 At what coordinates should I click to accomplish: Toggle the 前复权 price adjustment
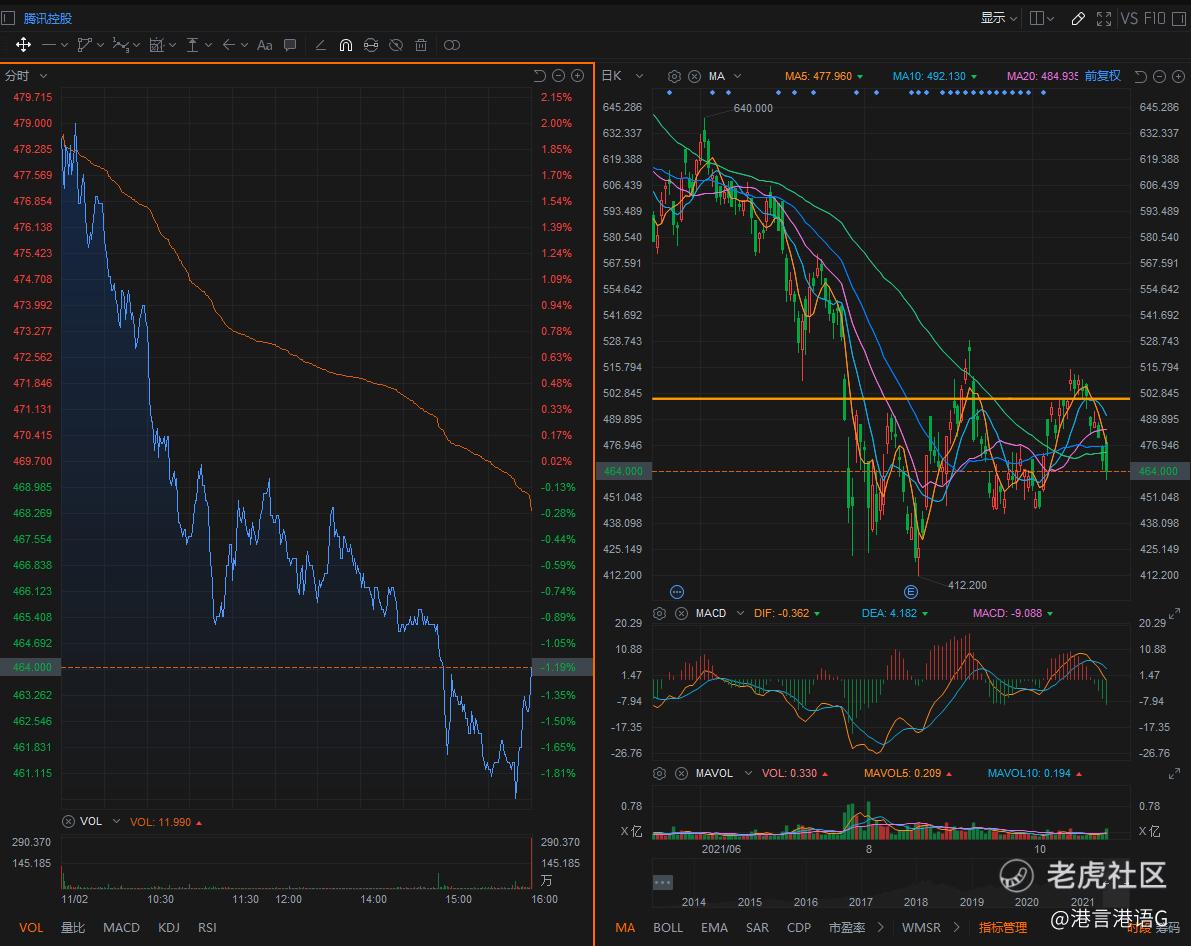pos(1102,76)
